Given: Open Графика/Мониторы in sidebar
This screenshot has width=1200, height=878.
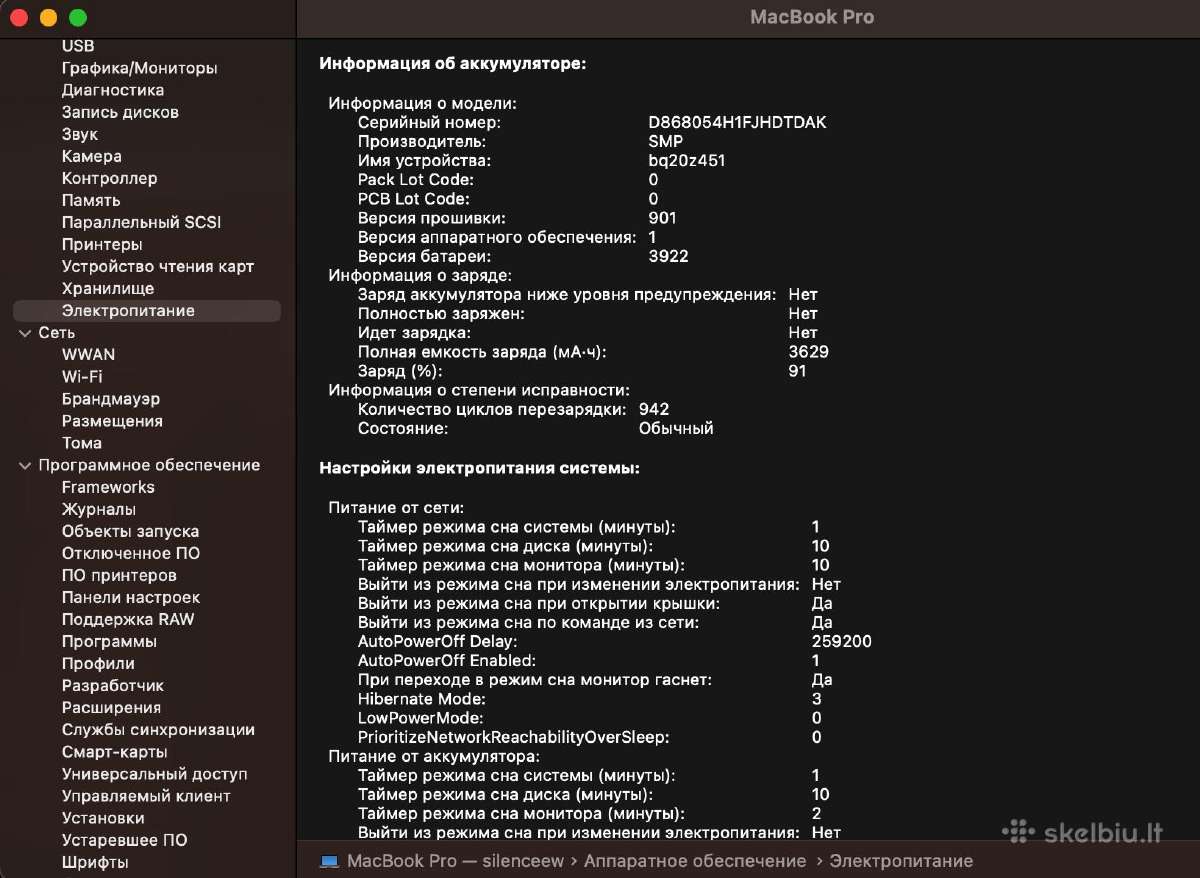Looking at the screenshot, I should (139, 68).
